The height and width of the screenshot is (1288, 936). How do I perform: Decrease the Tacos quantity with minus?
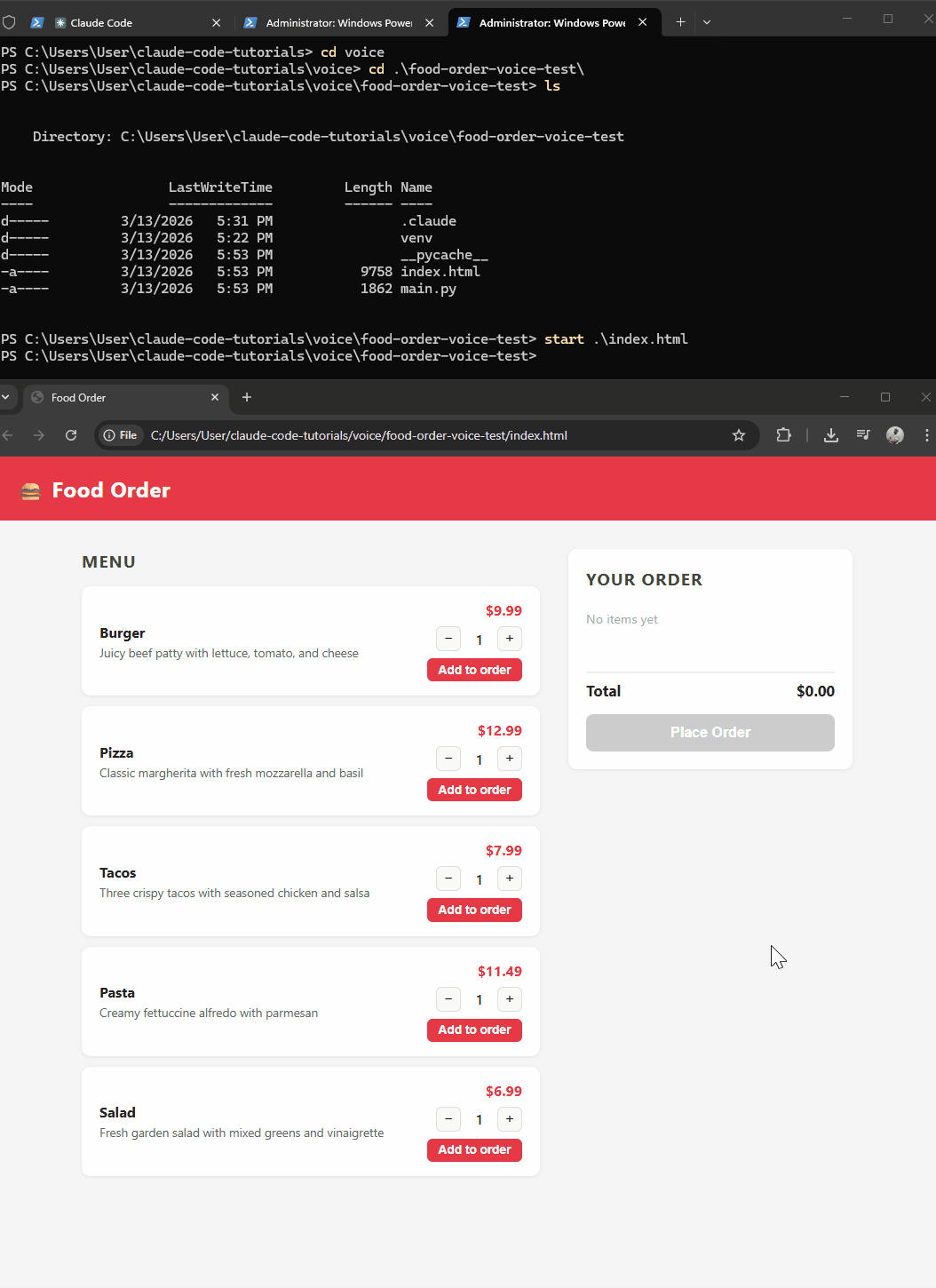click(448, 879)
